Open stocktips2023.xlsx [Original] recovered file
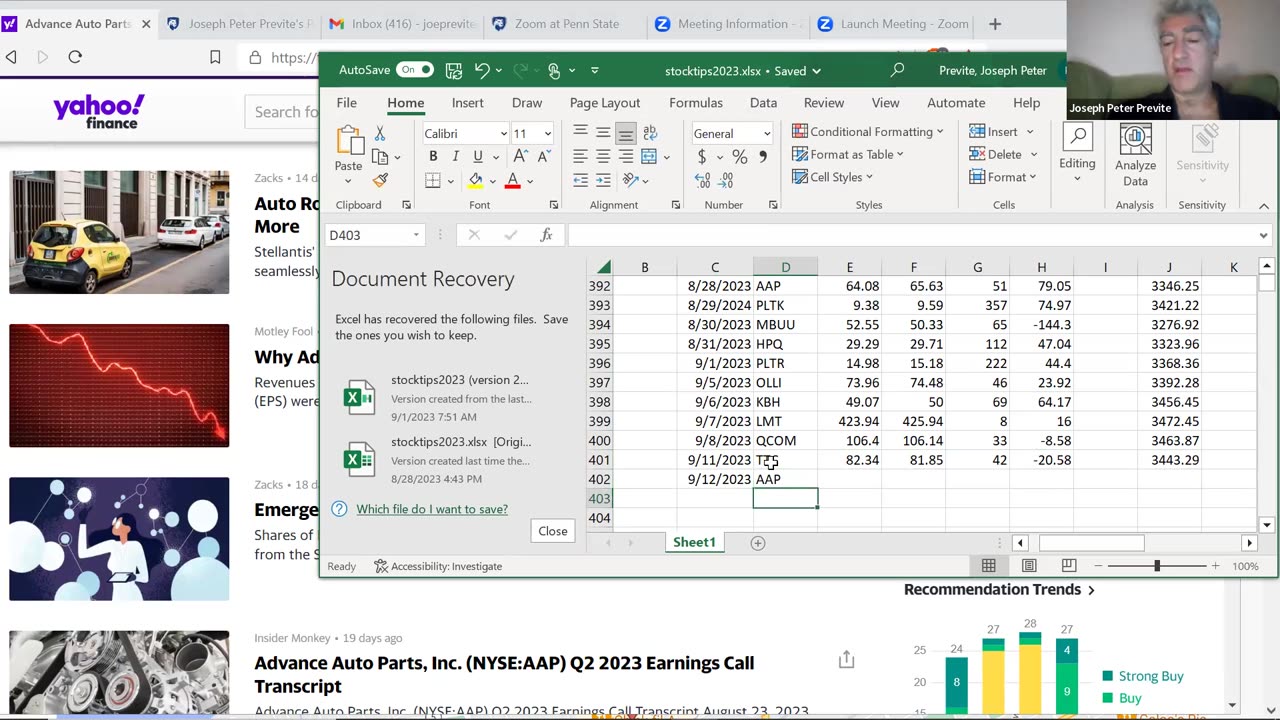The image size is (1280, 720). coord(452,459)
